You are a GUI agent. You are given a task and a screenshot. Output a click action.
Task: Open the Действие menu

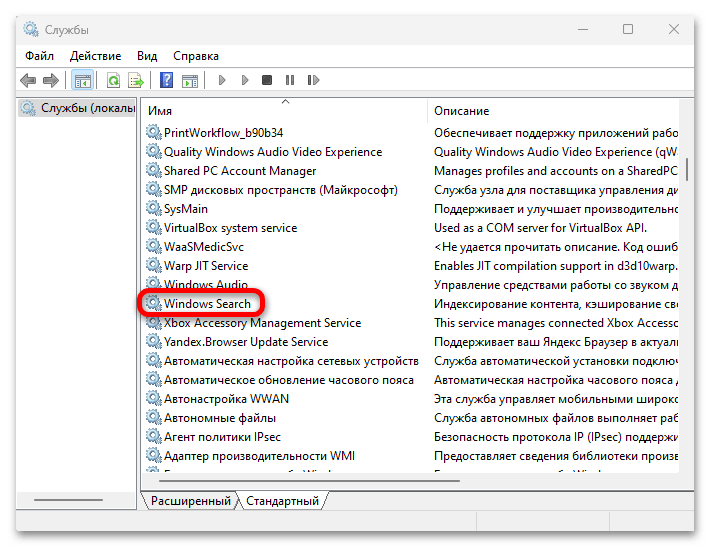click(x=96, y=56)
